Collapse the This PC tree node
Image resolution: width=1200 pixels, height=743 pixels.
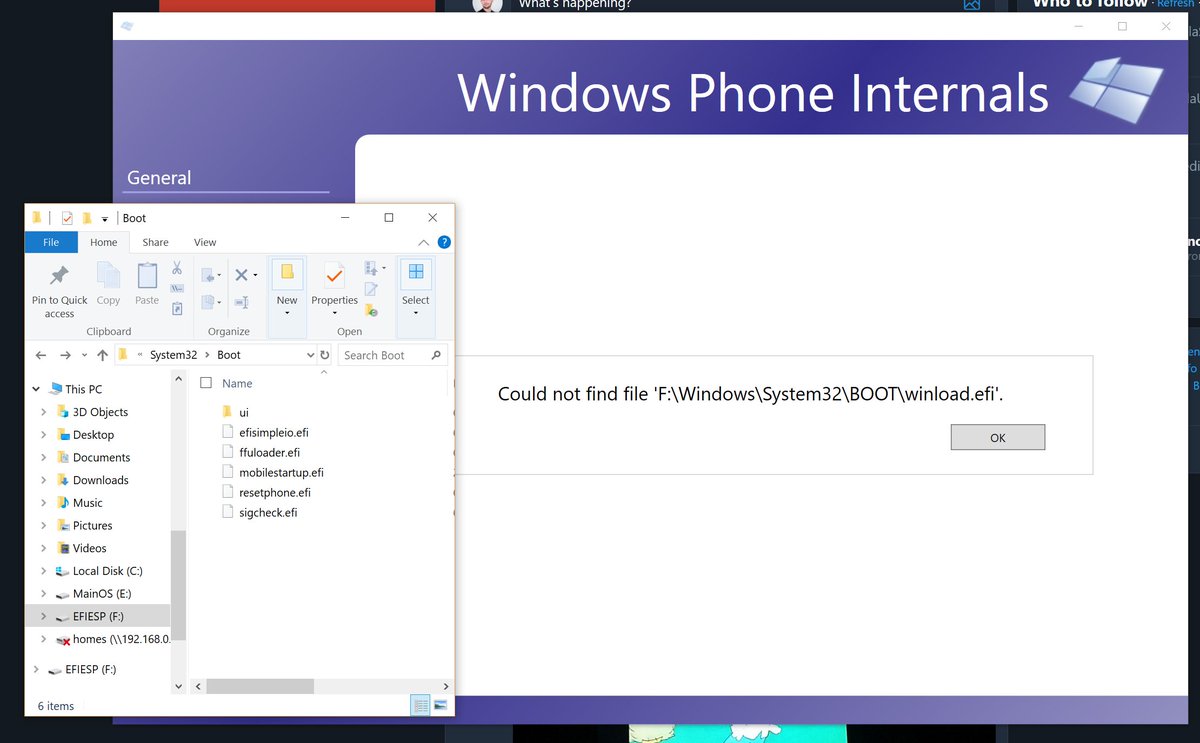click(x=36, y=389)
